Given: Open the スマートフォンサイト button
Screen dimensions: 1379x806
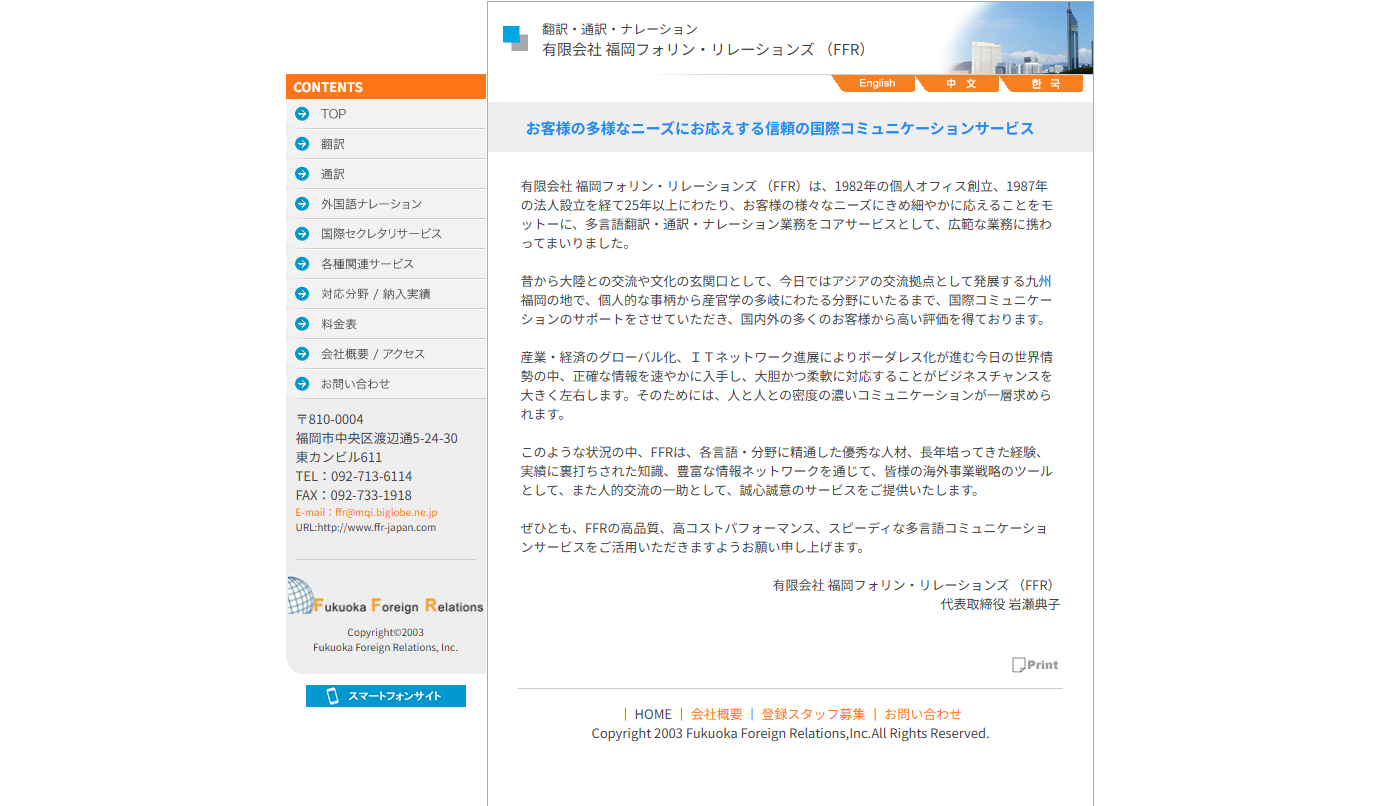Looking at the screenshot, I should click(386, 696).
